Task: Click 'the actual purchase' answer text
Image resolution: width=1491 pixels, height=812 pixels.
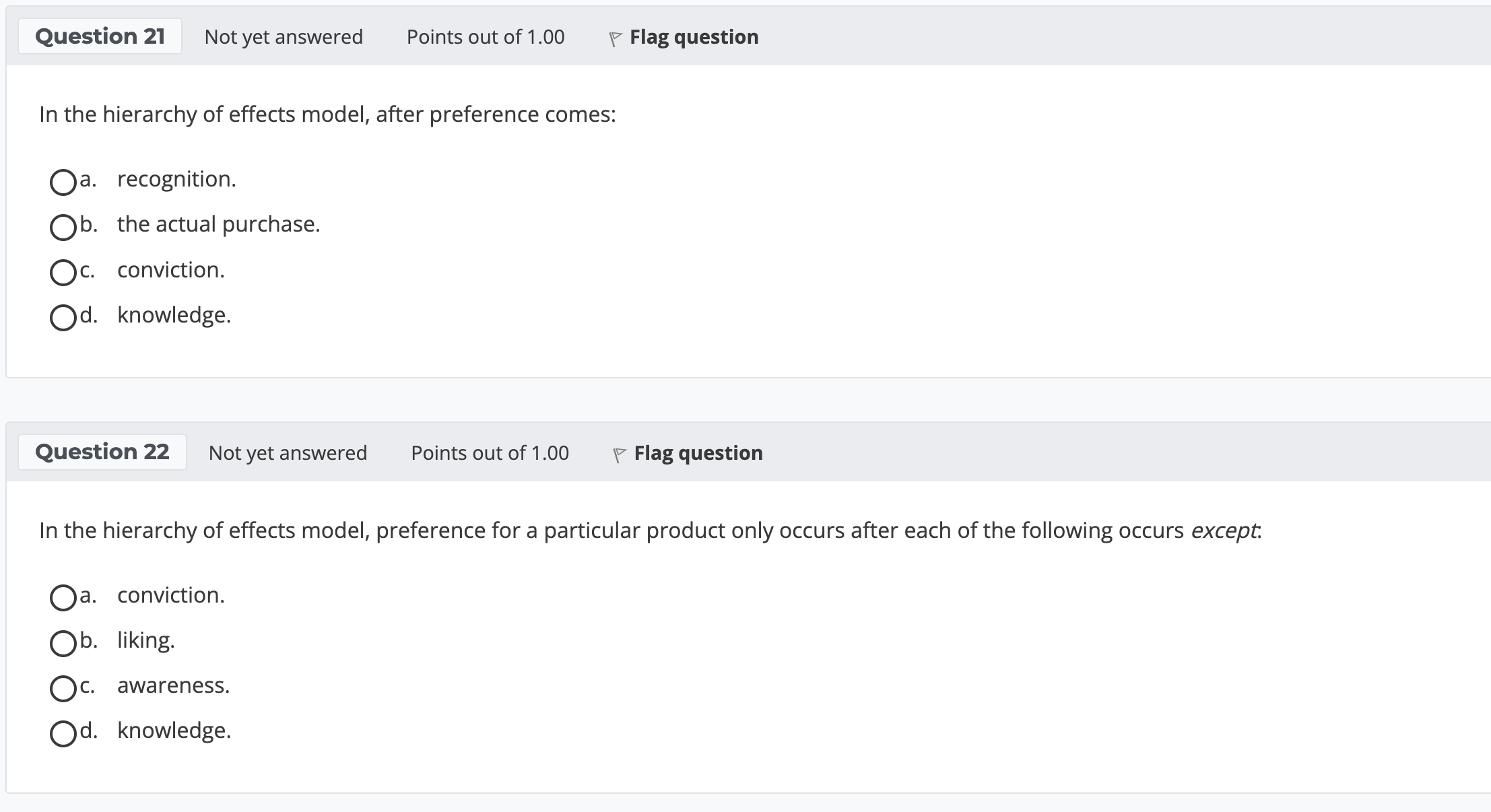Action: pyautogui.click(x=218, y=224)
